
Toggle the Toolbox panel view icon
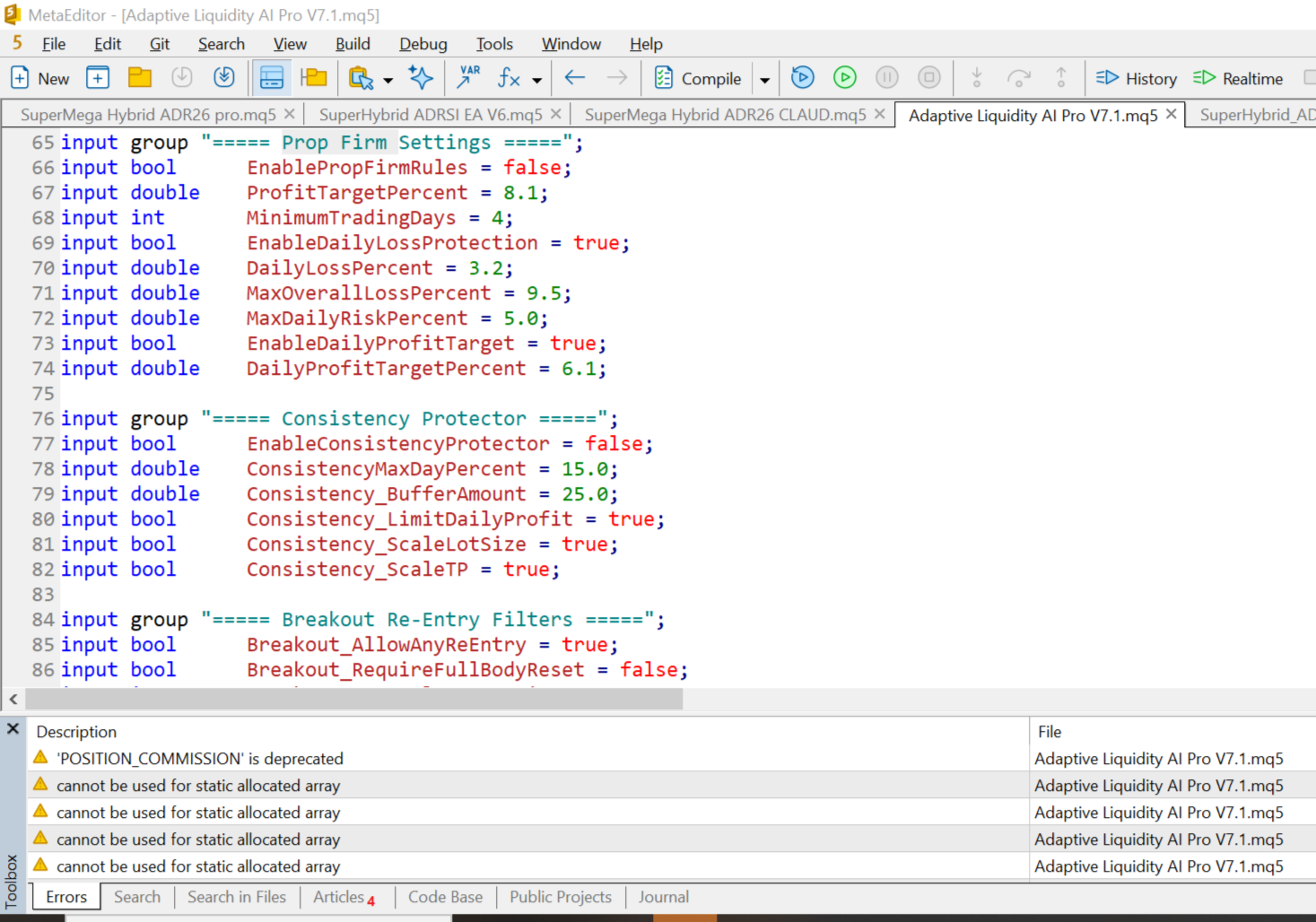tap(272, 78)
